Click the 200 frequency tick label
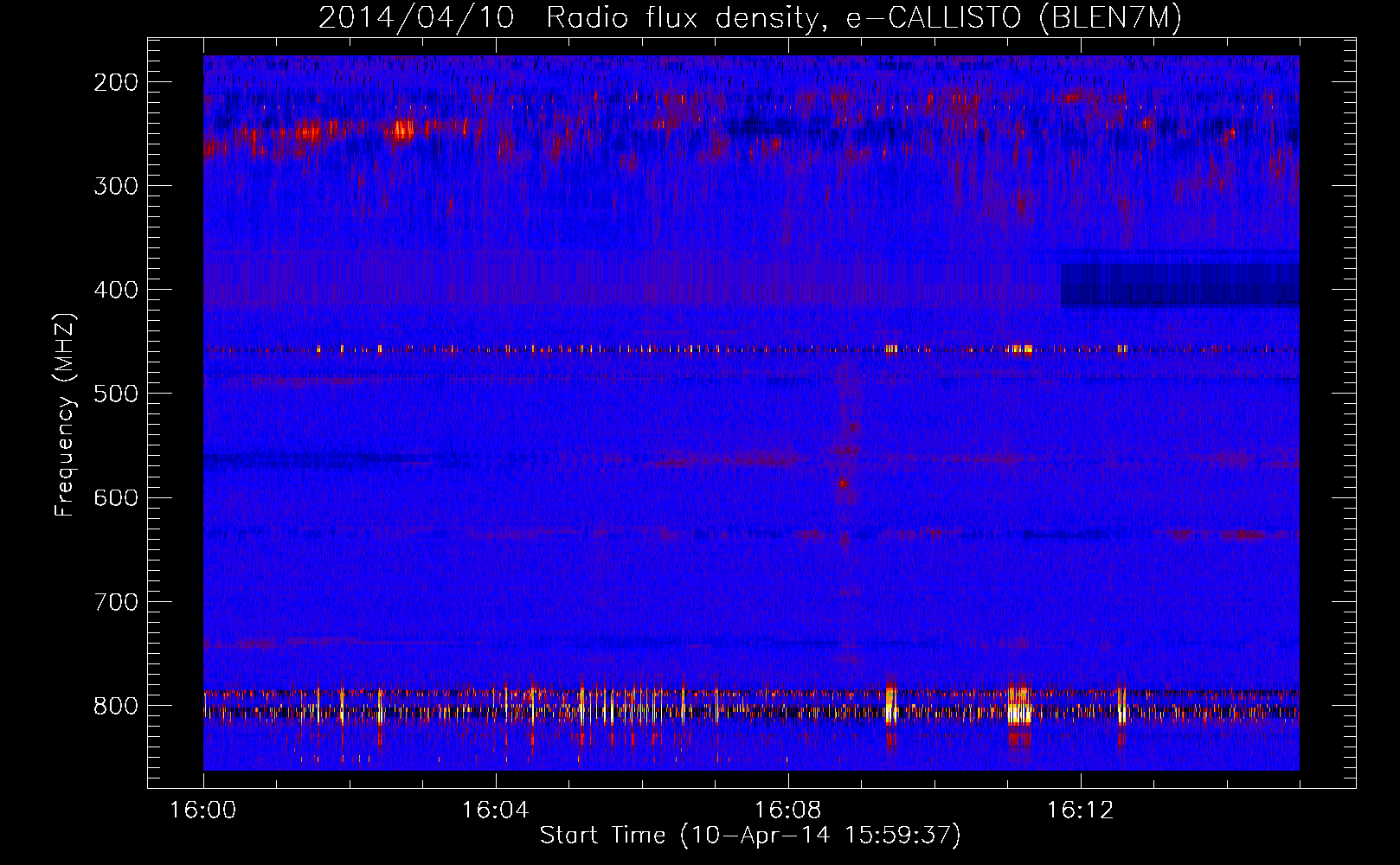 coord(115,82)
